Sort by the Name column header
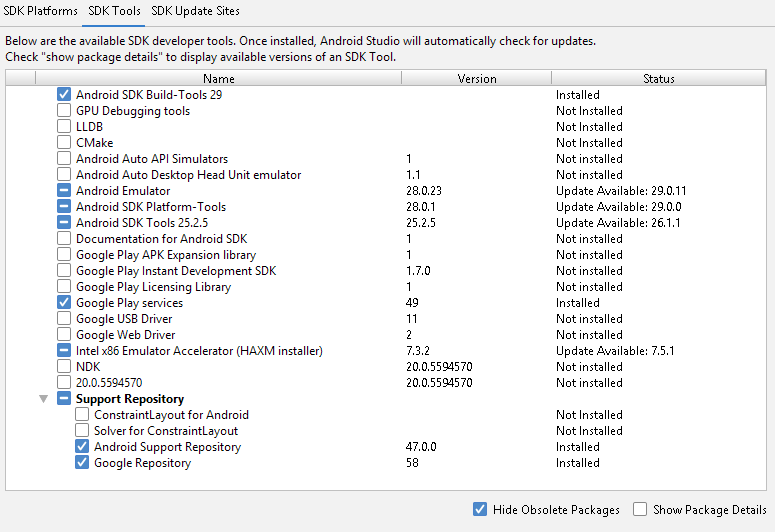 pos(218,79)
